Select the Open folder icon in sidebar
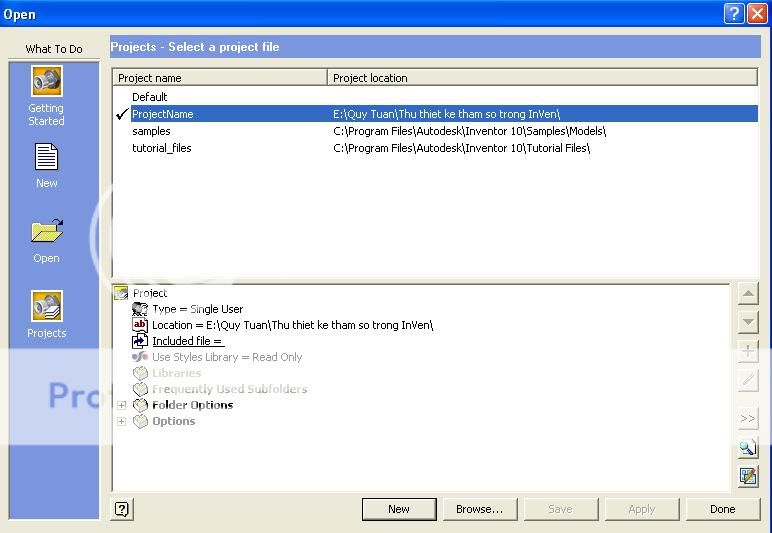Viewport: 772px width, 533px height. point(47,231)
